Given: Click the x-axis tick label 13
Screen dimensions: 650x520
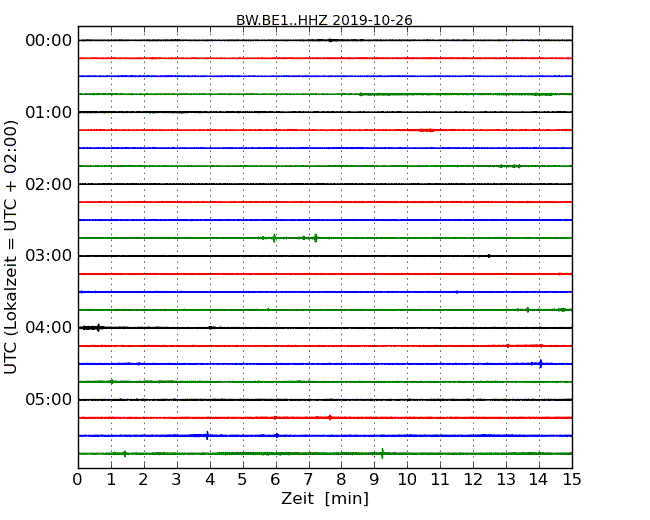Looking at the screenshot, I should [x=506, y=480].
